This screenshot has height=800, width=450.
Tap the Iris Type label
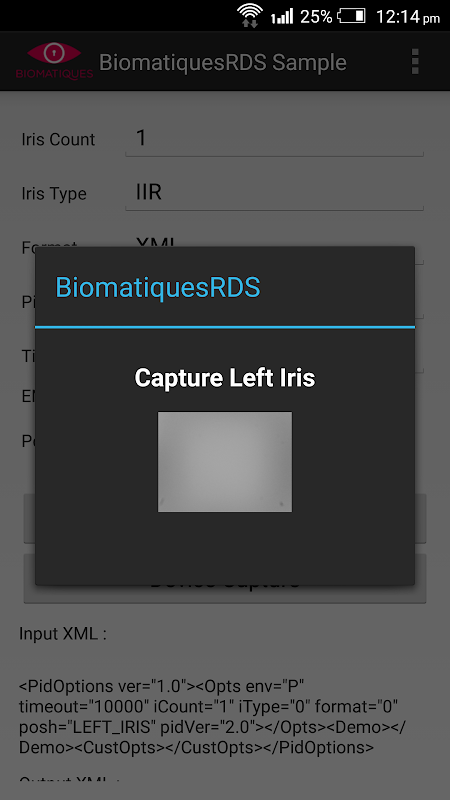click(54, 194)
